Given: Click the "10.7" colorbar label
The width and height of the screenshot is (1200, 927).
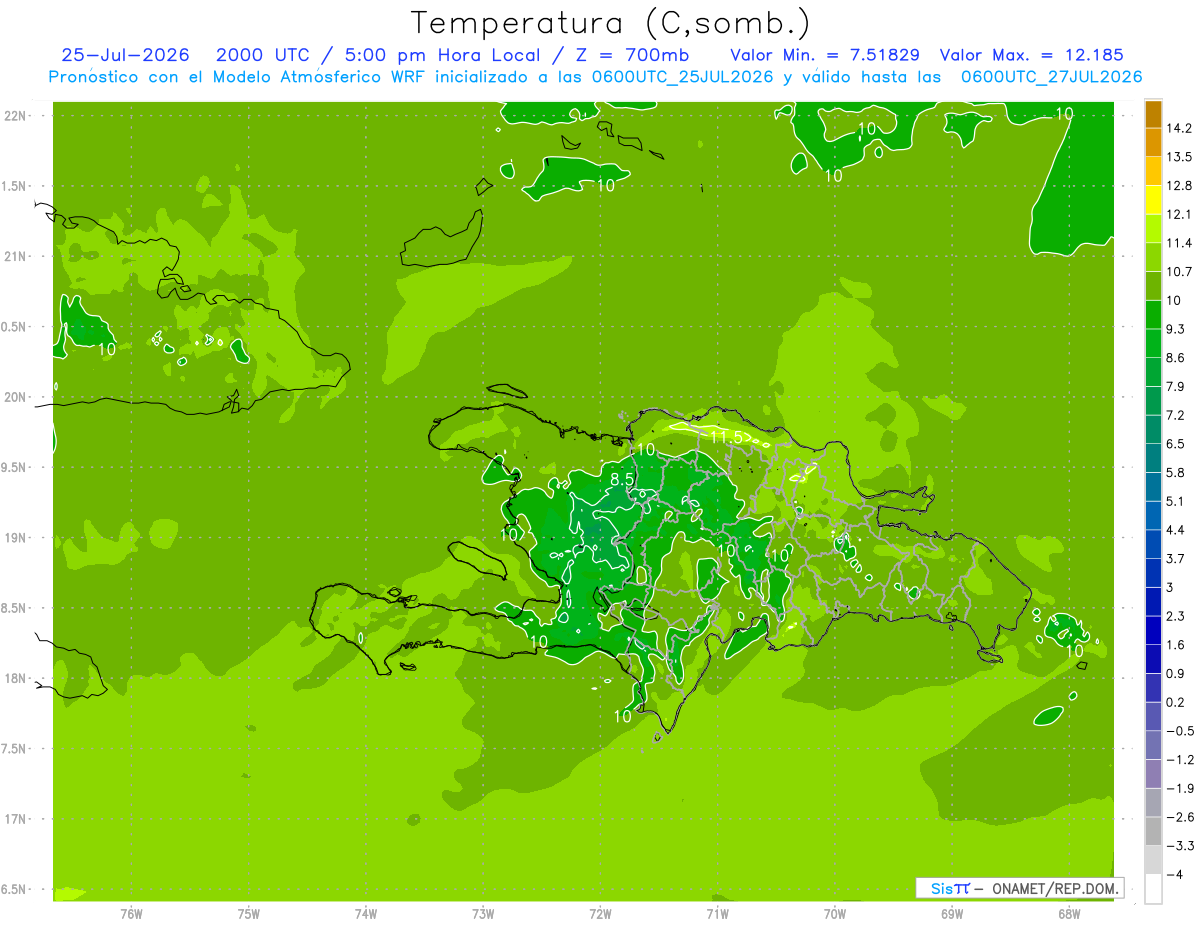Looking at the screenshot, I should (x=1179, y=272).
